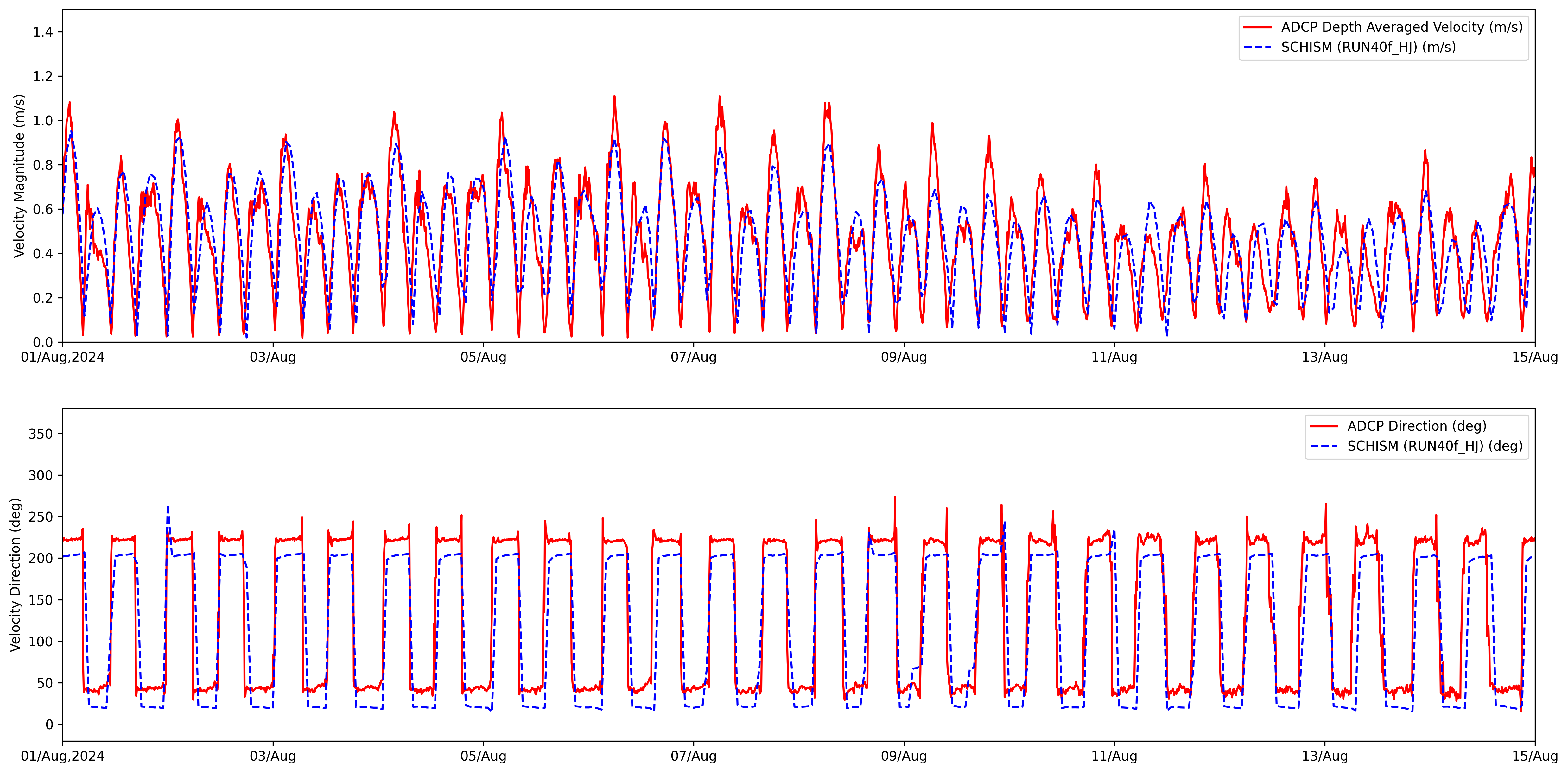Viewport: 1568px width, 773px height.
Task: Click the Velocity Magnitude (m/s) axis label
Action: pyautogui.click(x=20, y=176)
